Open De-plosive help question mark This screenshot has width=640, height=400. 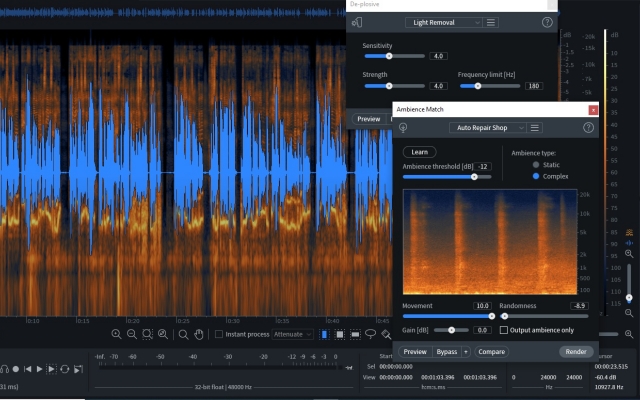pos(547,22)
